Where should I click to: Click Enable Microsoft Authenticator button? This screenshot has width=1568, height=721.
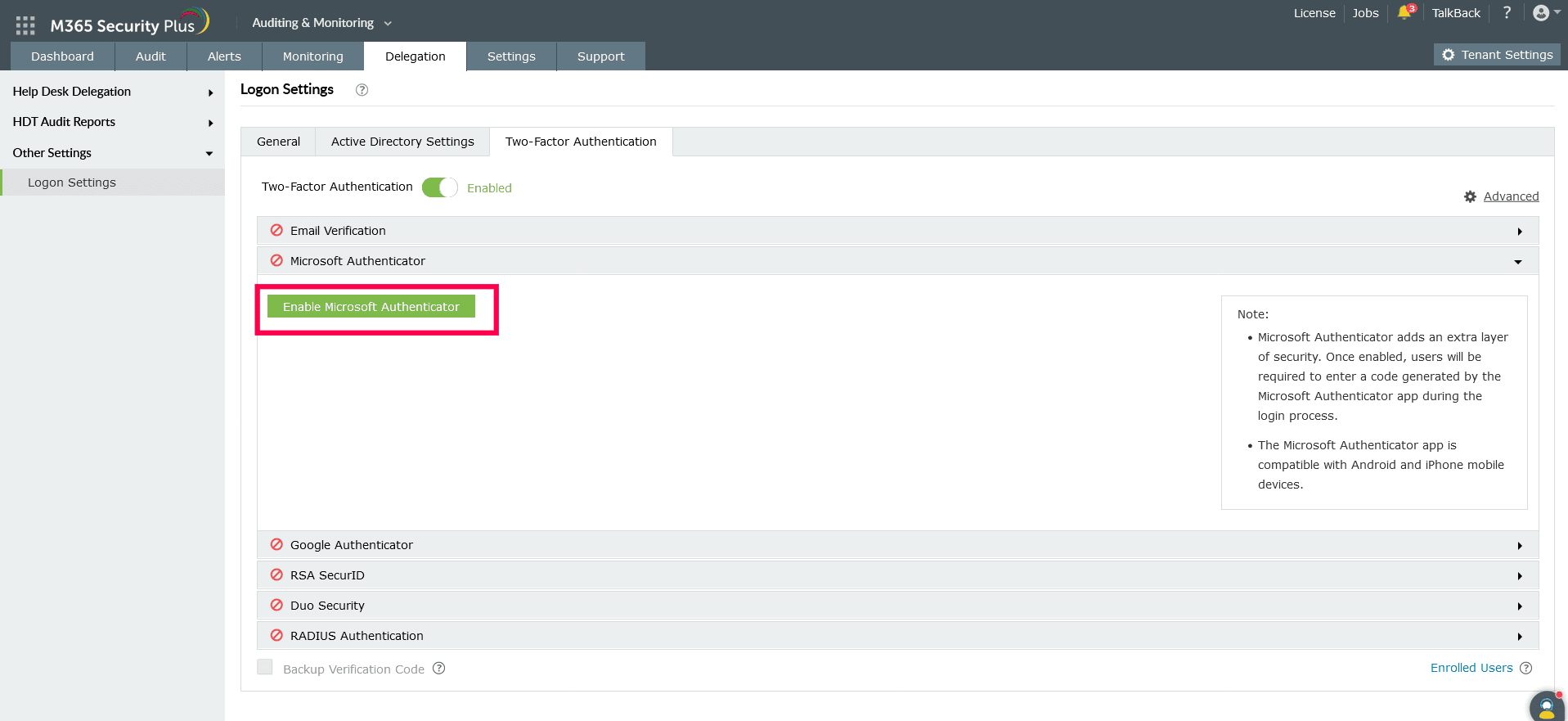[x=371, y=306]
